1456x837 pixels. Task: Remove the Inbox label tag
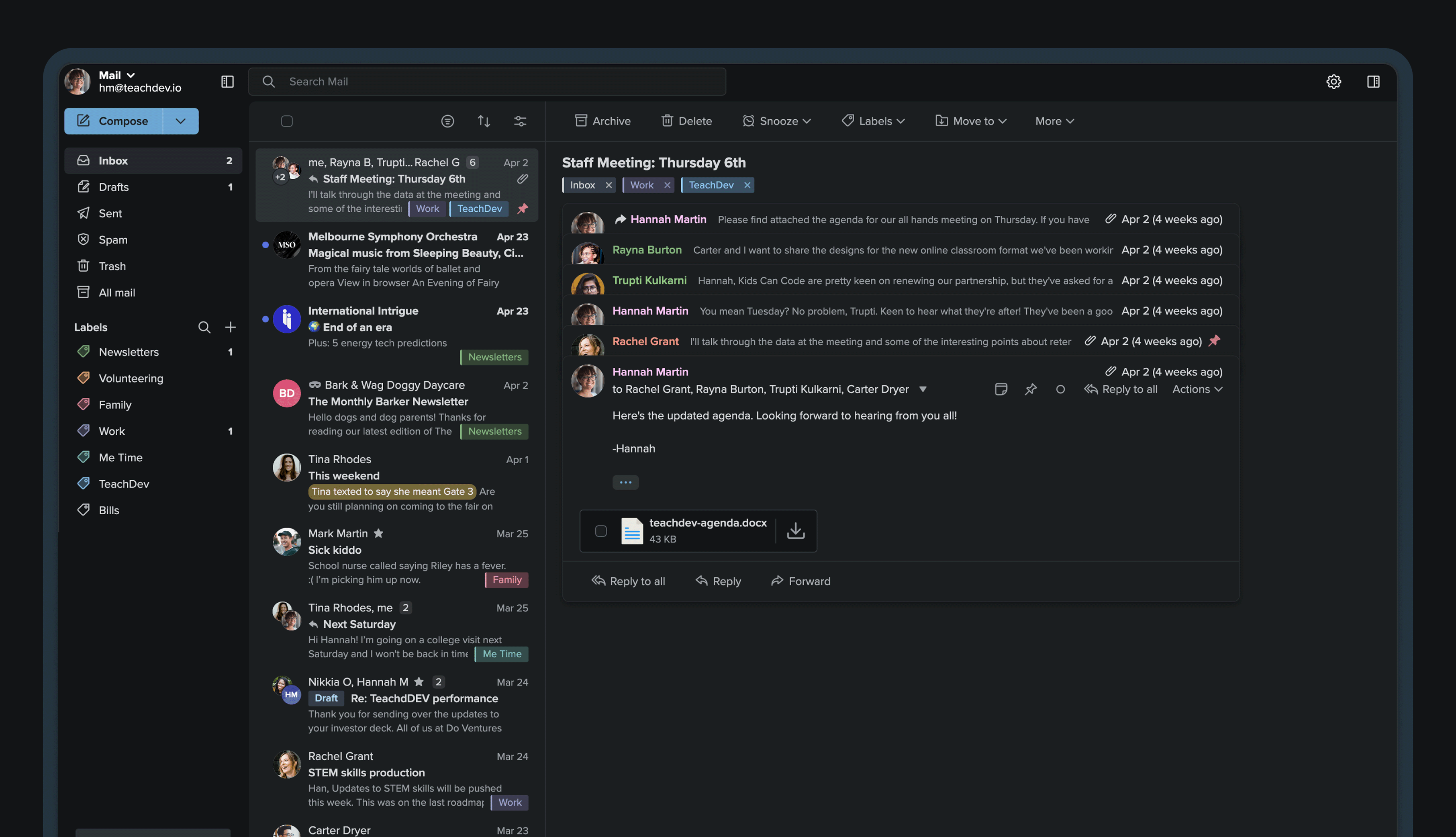[x=609, y=185]
